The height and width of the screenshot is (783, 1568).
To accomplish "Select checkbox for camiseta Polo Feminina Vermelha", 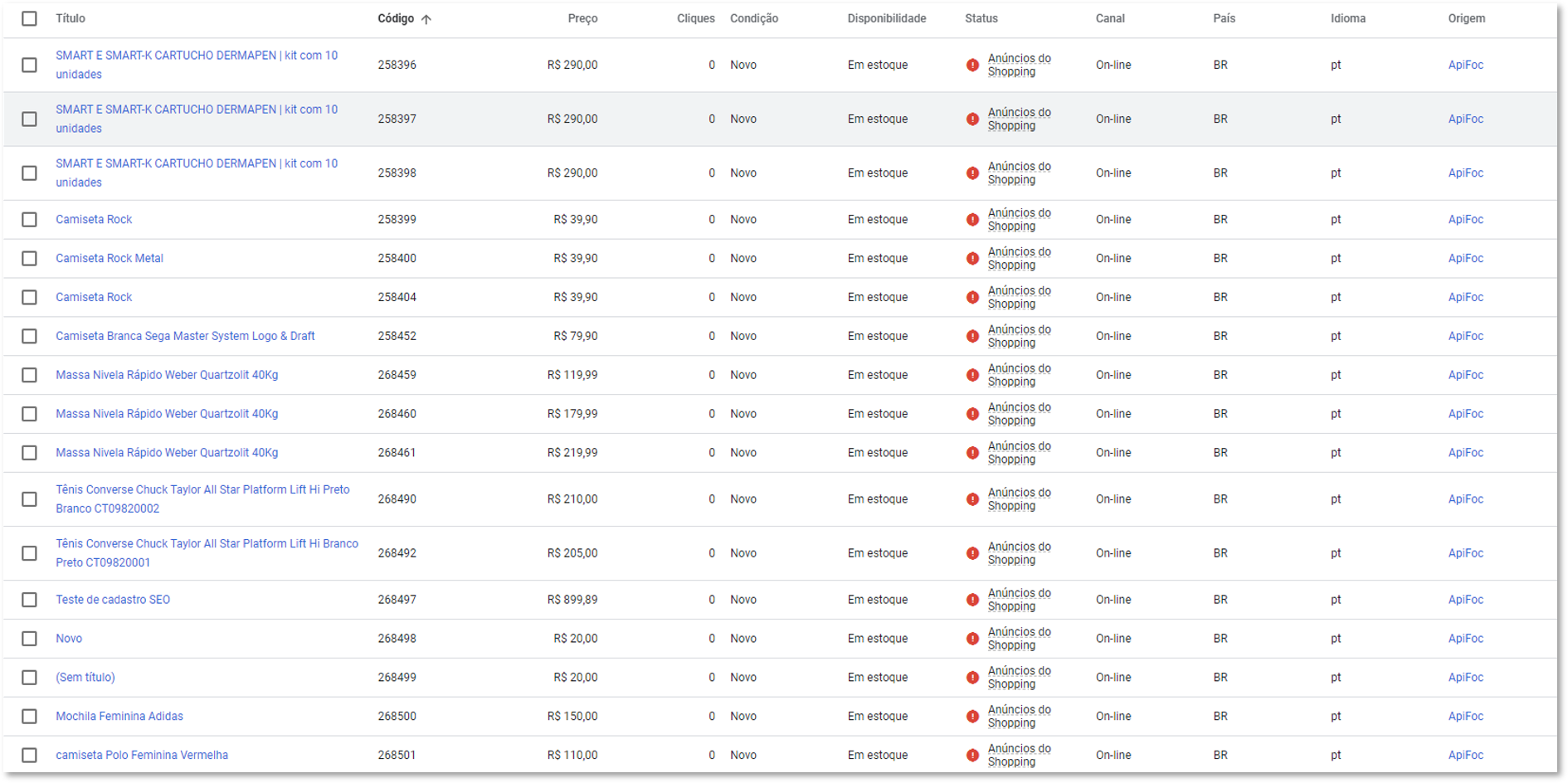I will click(x=29, y=755).
